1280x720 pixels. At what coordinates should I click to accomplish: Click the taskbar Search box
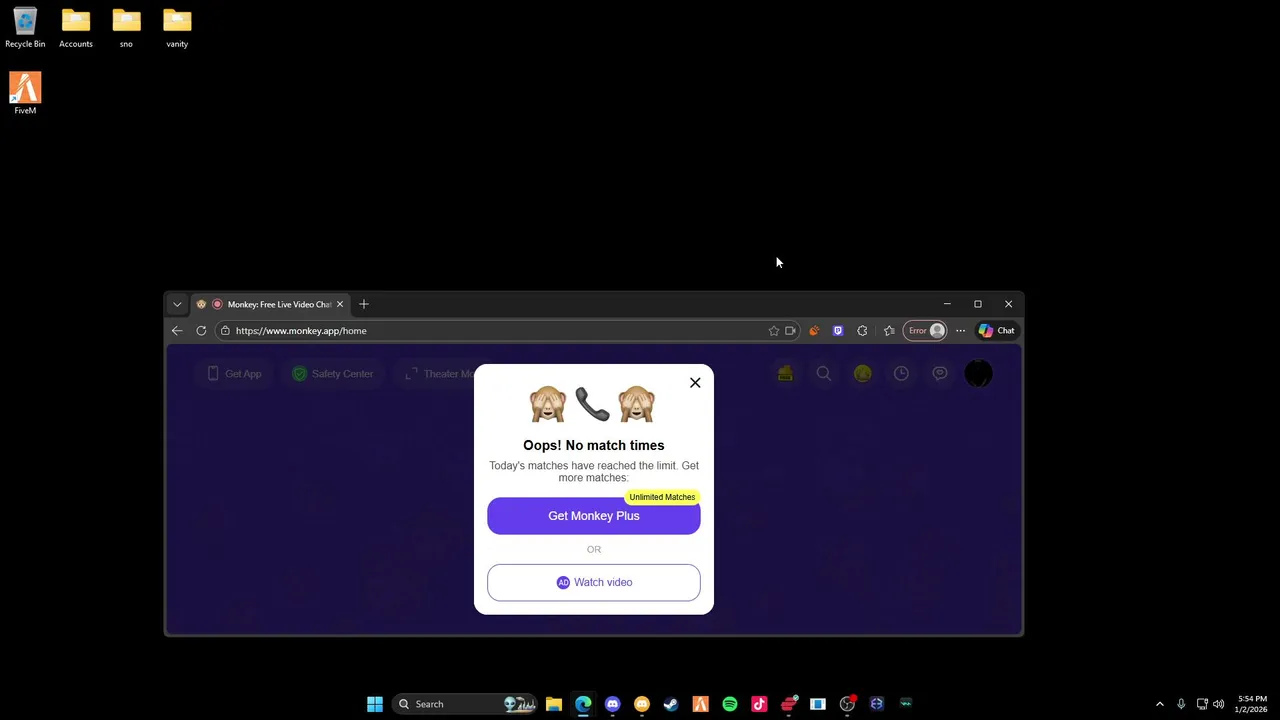[x=465, y=704]
